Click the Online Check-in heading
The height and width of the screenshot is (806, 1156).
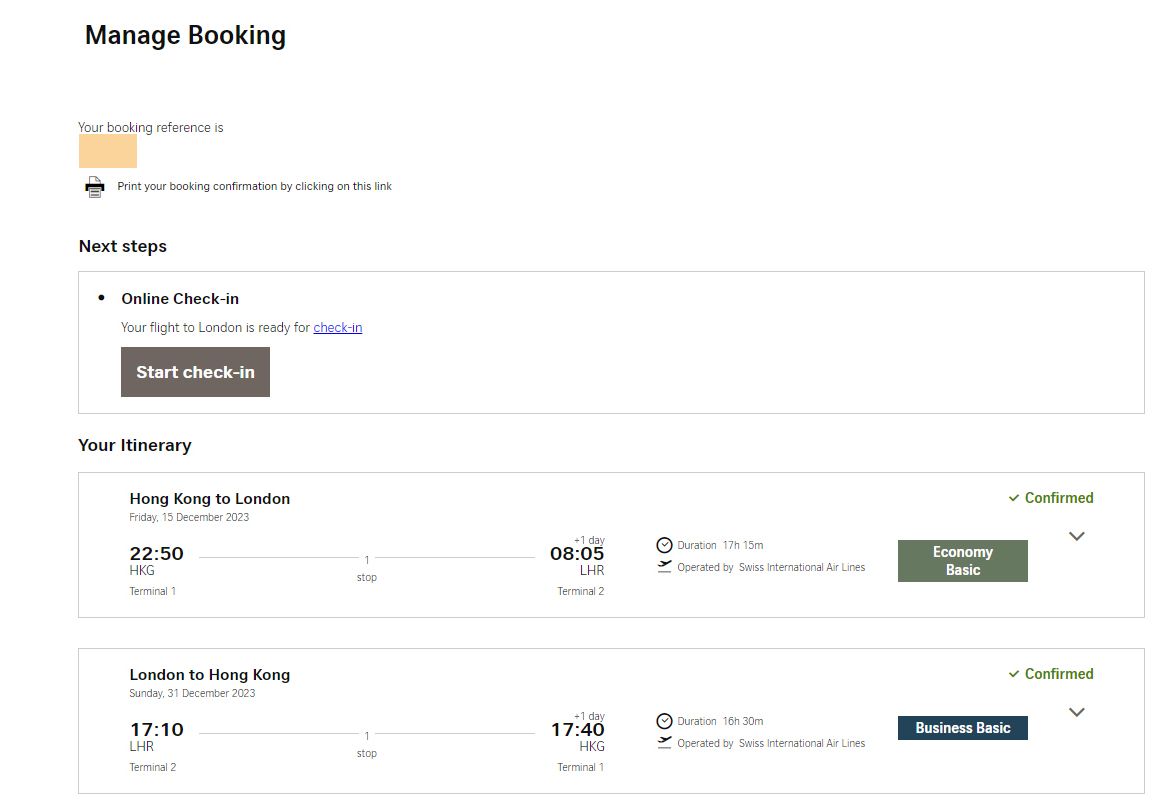coord(180,299)
